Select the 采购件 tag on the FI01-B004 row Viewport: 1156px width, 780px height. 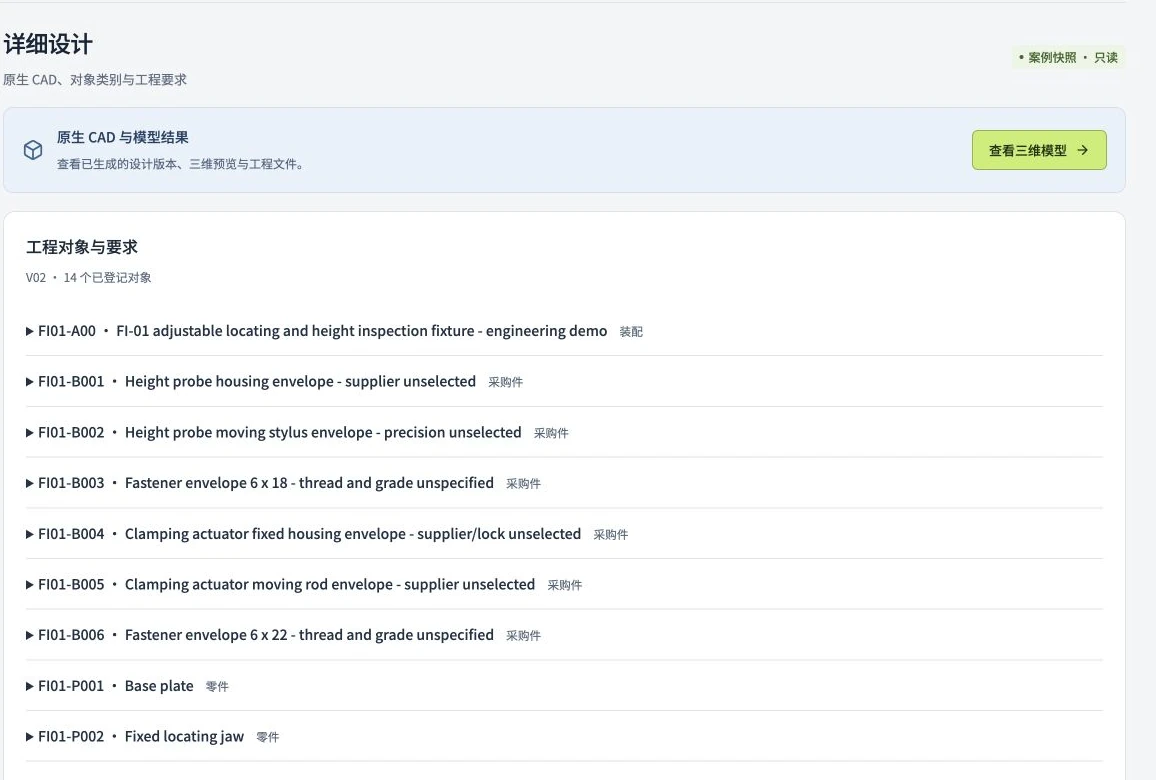(x=611, y=534)
